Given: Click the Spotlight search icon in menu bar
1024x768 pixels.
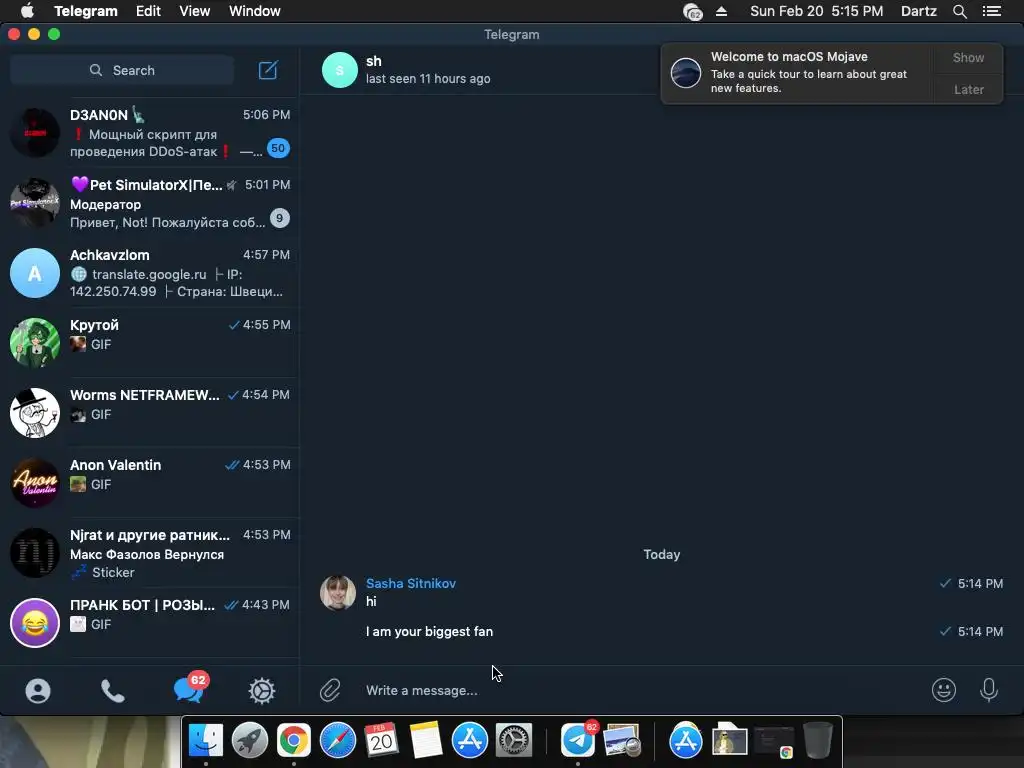Looking at the screenshot, I should [x=959, y=11].
